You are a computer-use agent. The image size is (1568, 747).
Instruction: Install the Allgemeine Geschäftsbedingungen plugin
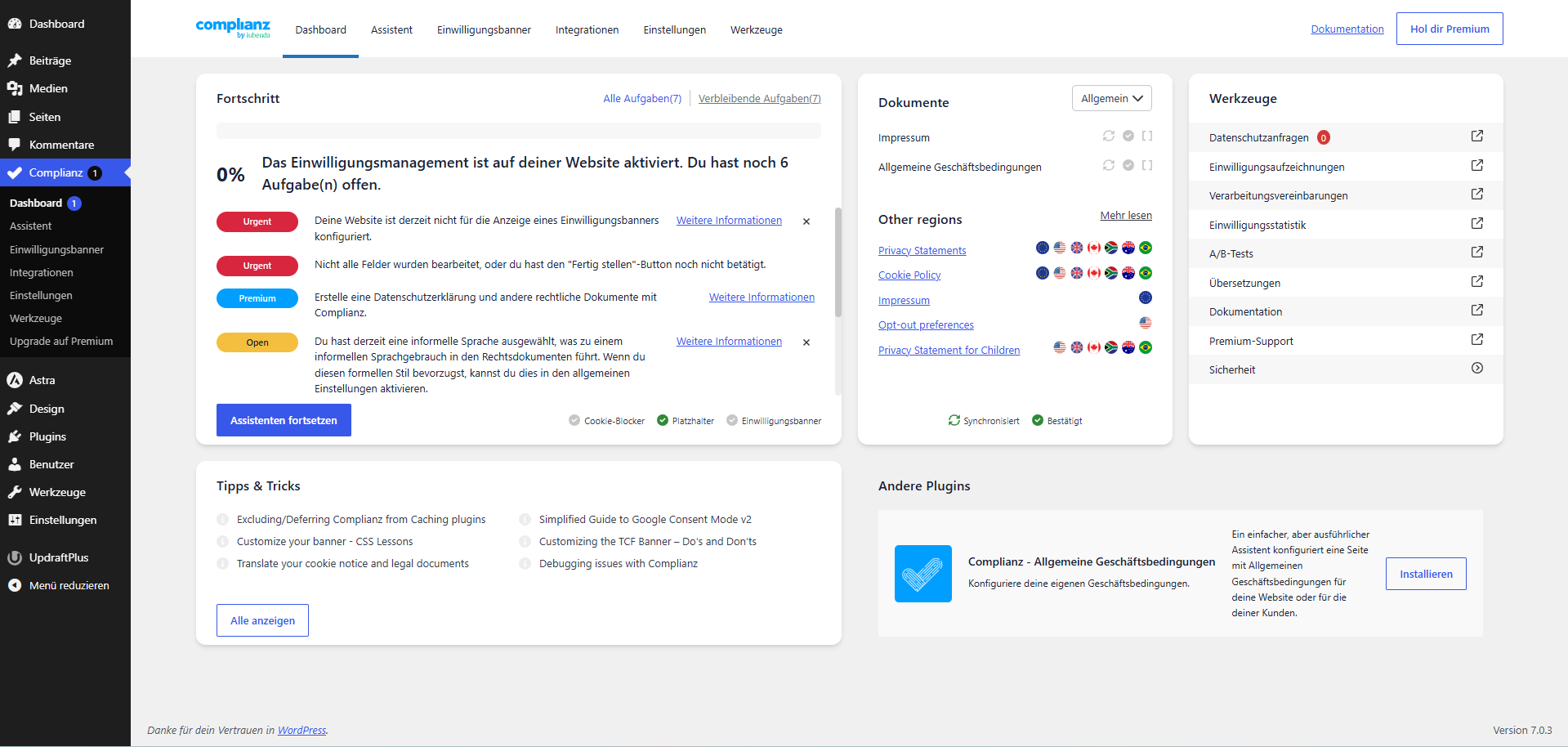[x=1426, y=574]
